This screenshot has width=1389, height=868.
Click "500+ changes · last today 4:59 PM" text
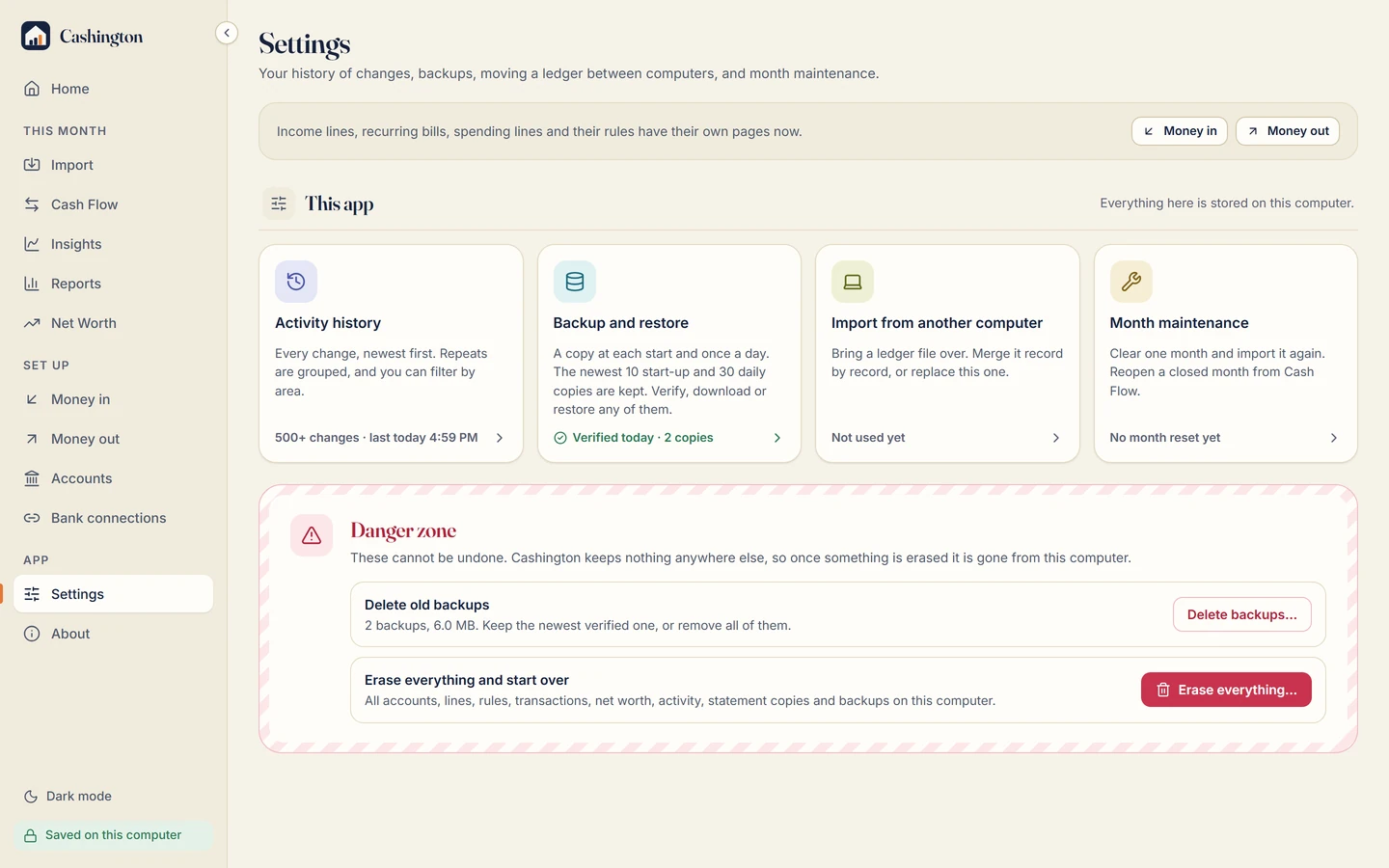click(x=376, y=438)
